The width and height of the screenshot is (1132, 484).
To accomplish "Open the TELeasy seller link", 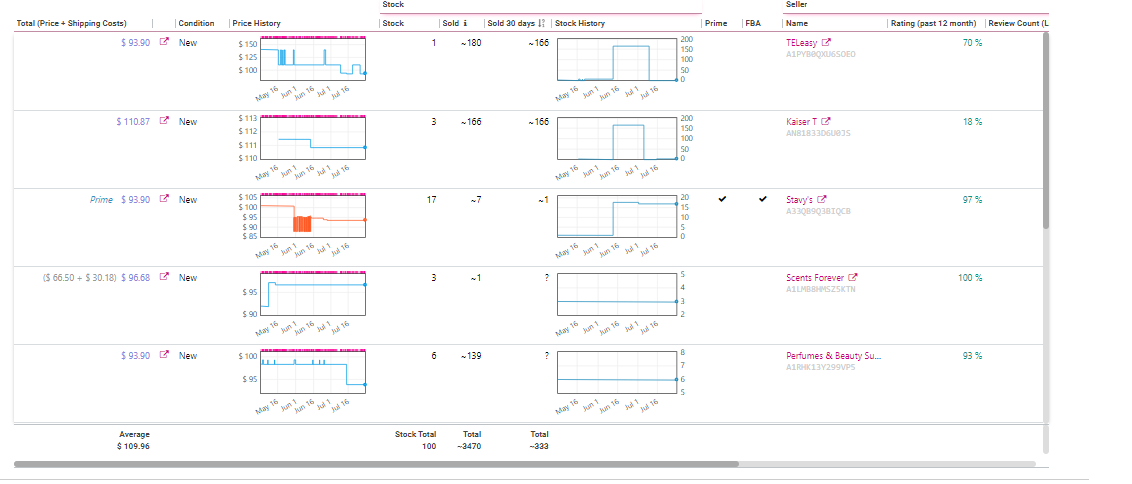I will tap(801, 43).
